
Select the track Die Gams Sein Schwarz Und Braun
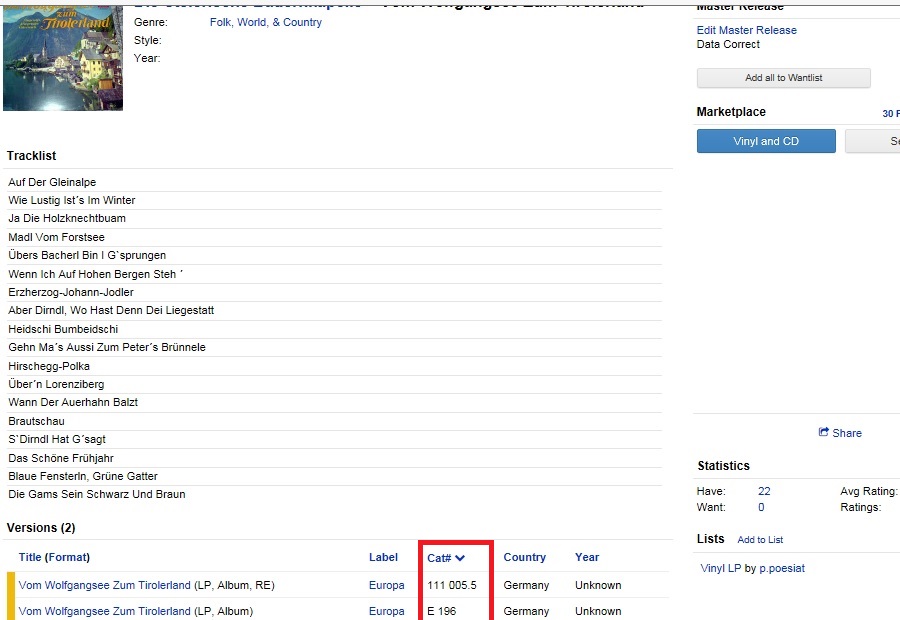click(96, 494)
